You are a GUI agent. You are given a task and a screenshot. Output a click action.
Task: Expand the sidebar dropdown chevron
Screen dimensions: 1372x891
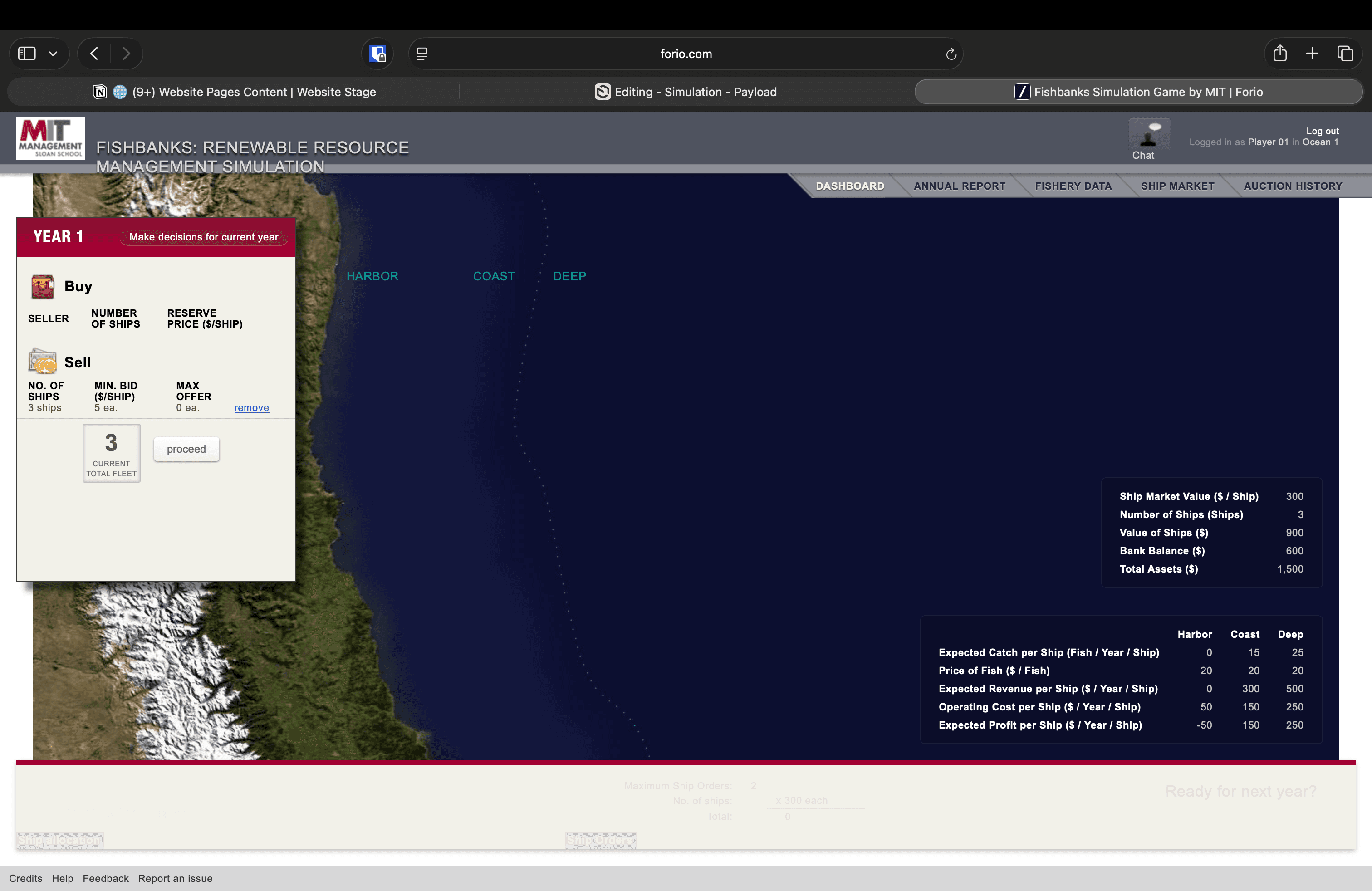click(x=53, y=54)
